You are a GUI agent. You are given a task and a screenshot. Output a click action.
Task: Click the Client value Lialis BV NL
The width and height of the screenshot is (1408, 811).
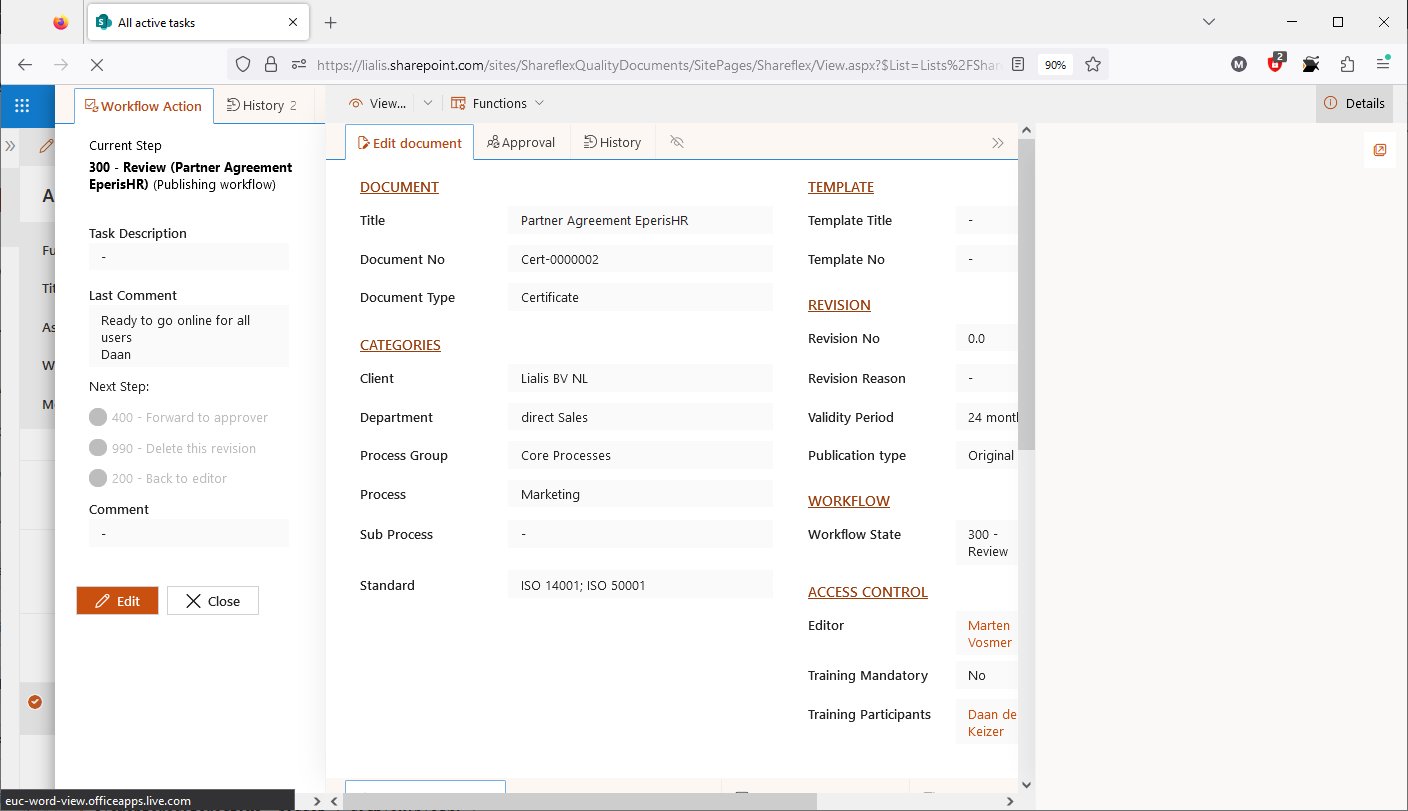tap(640, 378)
